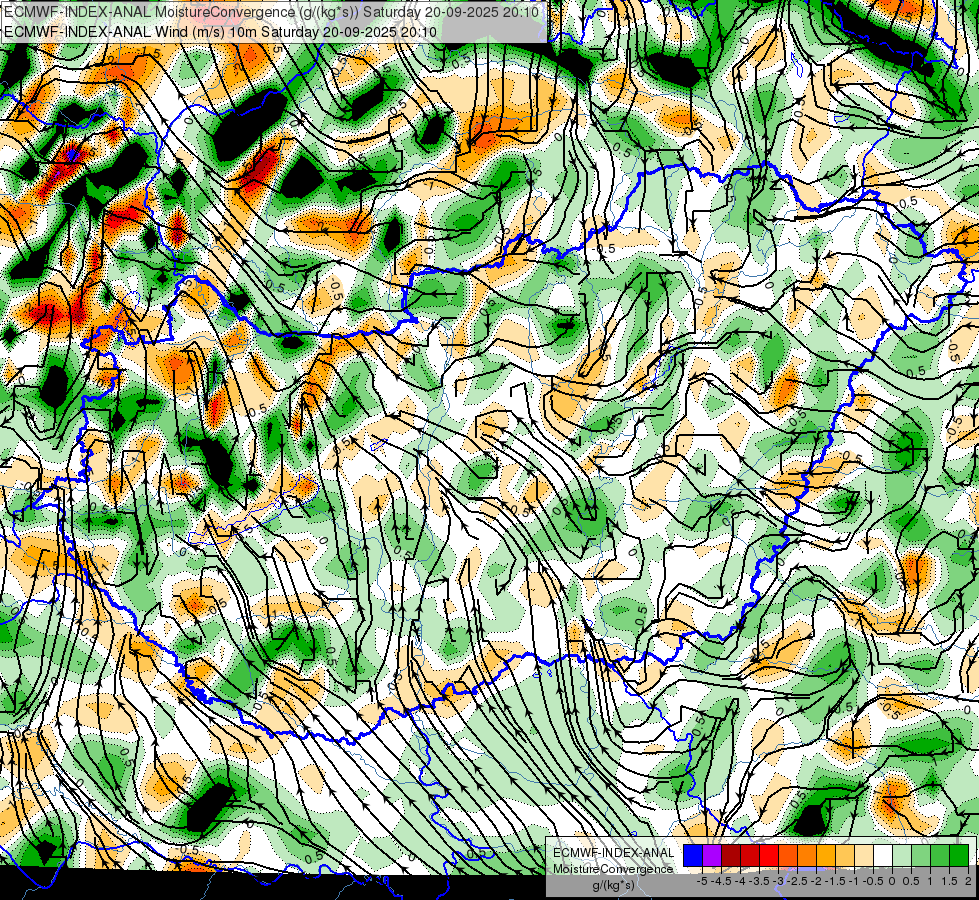The image size is (979, 900).
Task: Click light orange swatch between -1.5 and -1
Action: tap(845, 856)
